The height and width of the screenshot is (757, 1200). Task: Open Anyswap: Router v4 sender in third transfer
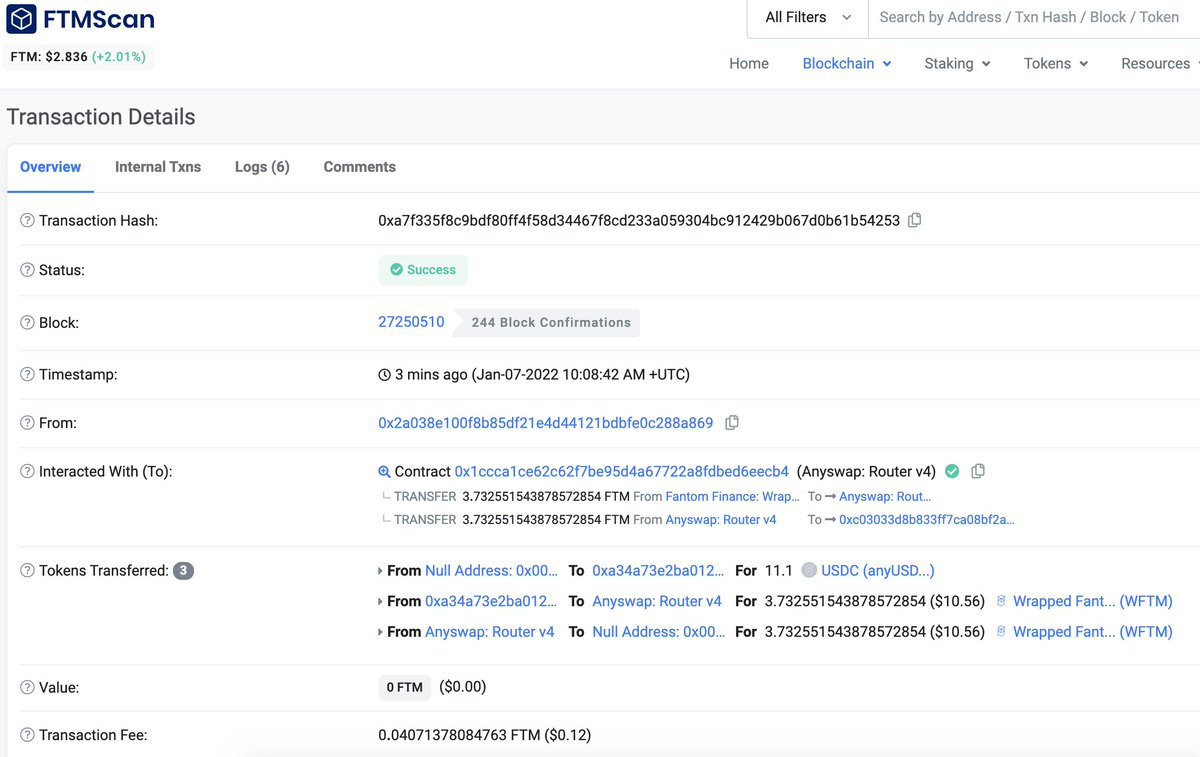coord(490,632)
